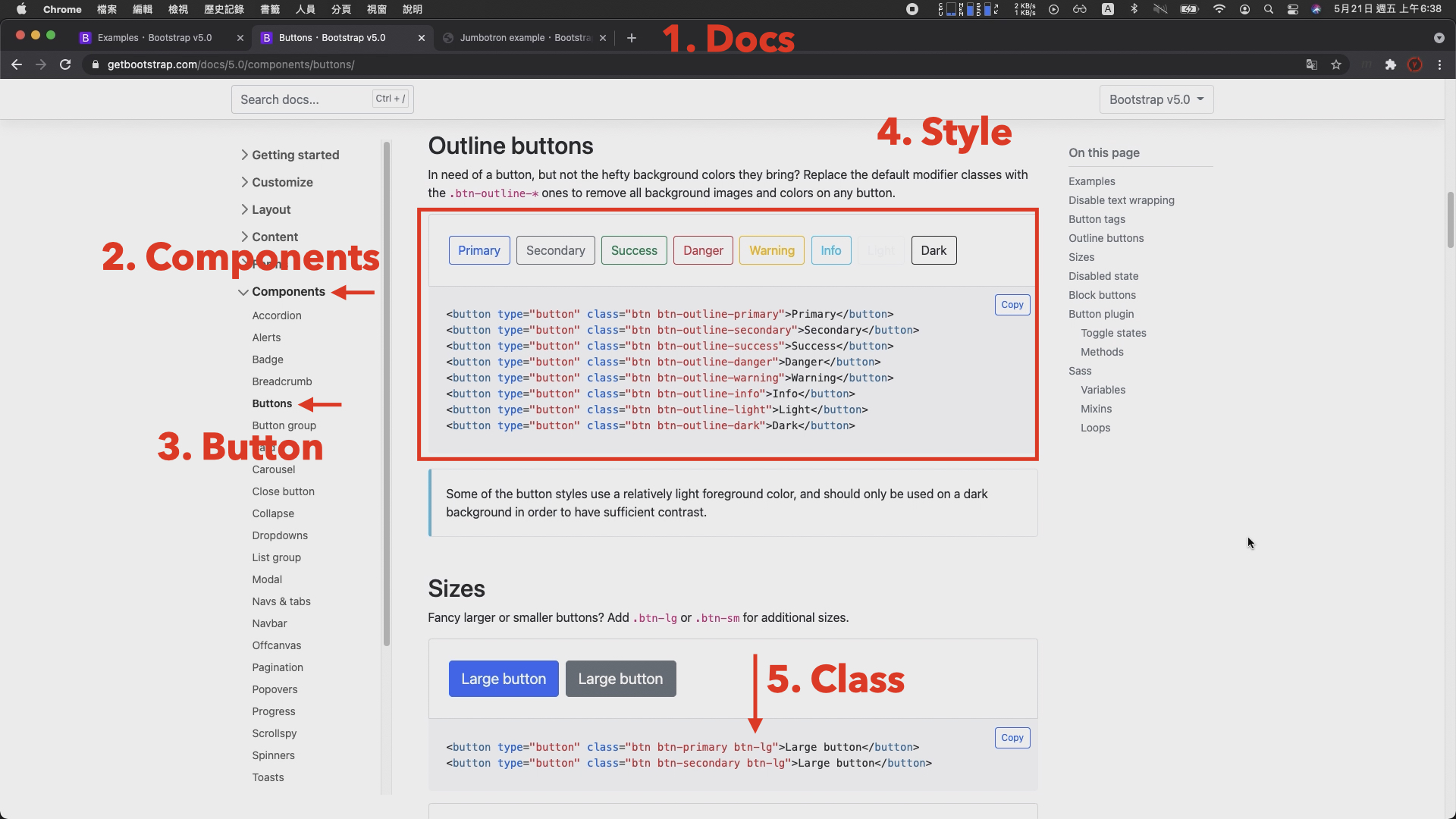Open the Alerts docs page
The width and height of the screenshot is (1456, 819).
click(x=266, y=337)
